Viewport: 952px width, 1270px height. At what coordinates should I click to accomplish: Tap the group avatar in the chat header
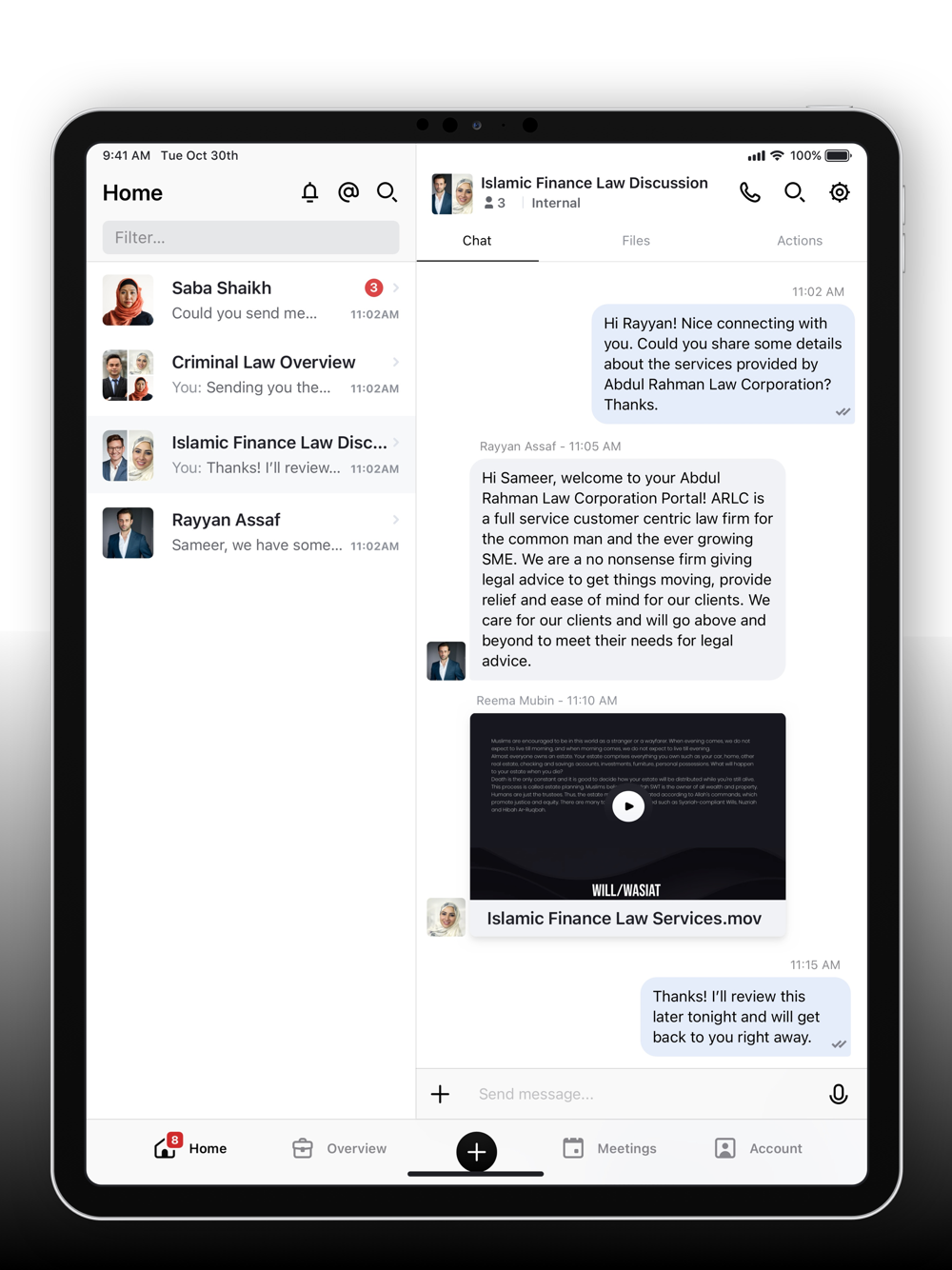(x=452, y=193)
